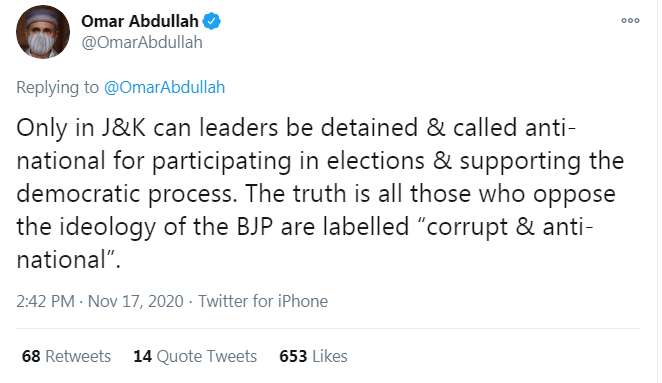Click the 2:42 PM timestamp

click(x=46, y=302)
